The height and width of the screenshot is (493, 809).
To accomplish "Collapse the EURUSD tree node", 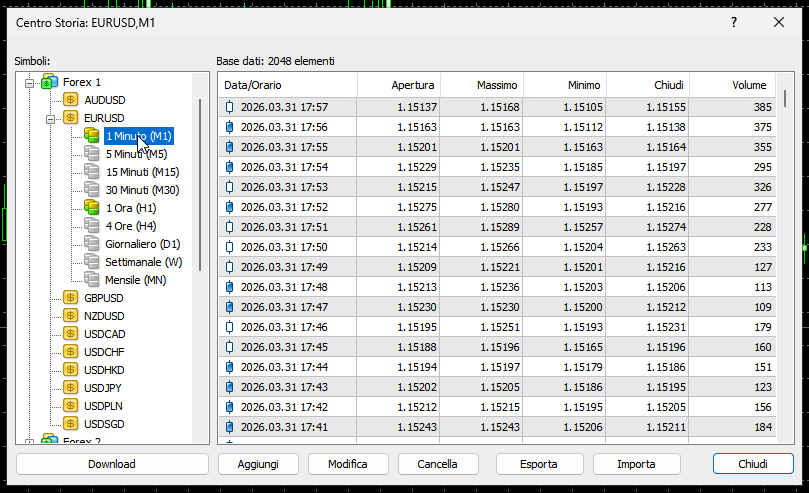I will click(50, 119).
